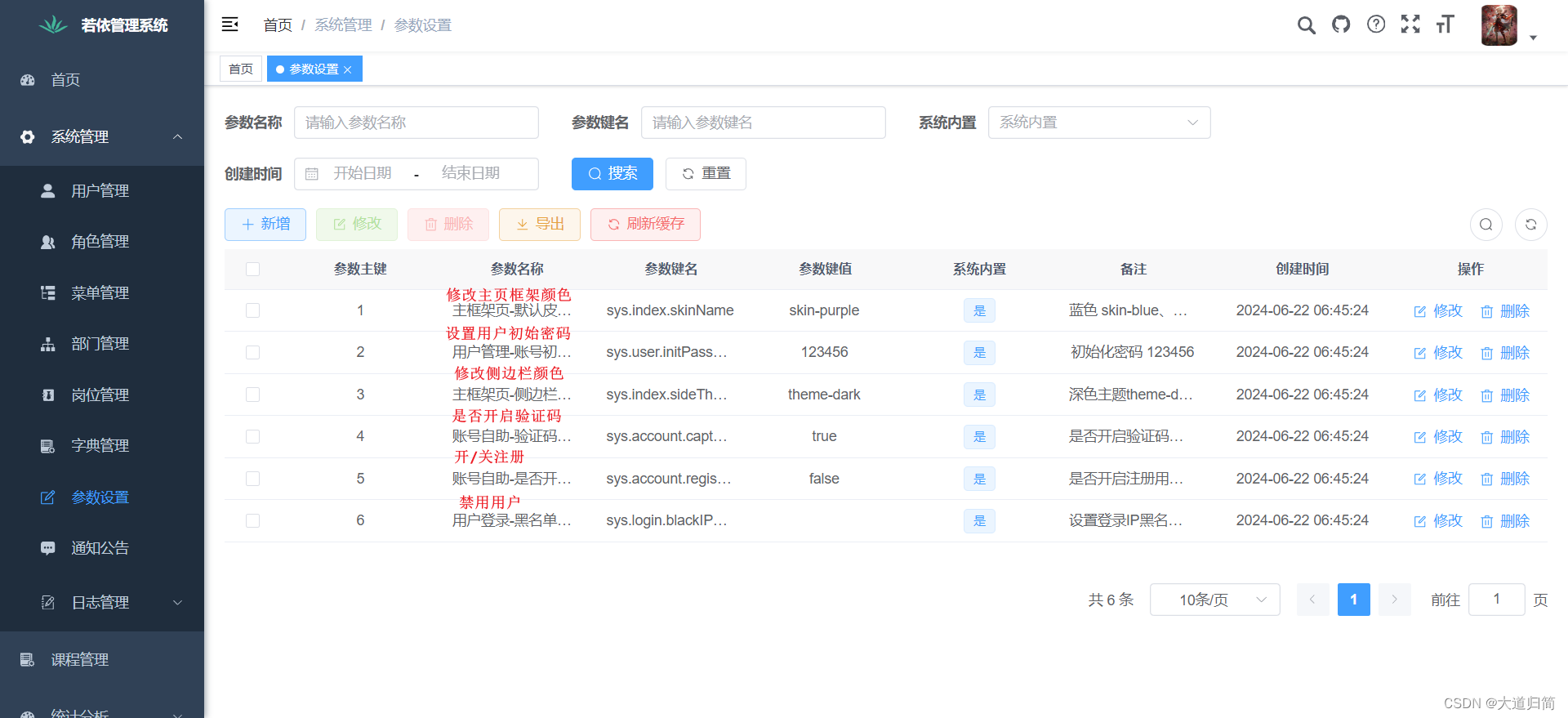1568x718 pixels.
Task: Close the 参数设置 tab with the x
Action: 348,69
